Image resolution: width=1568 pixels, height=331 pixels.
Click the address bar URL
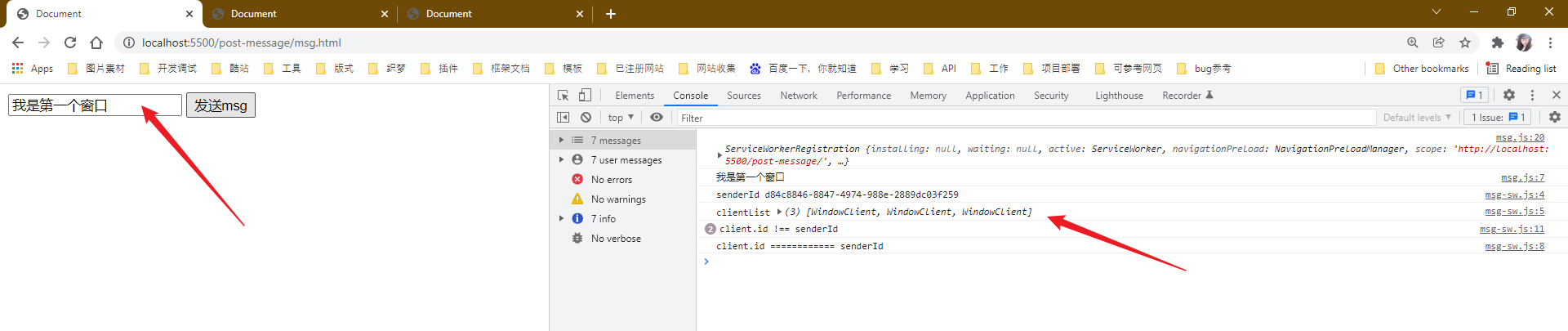(x=242, y=42)
